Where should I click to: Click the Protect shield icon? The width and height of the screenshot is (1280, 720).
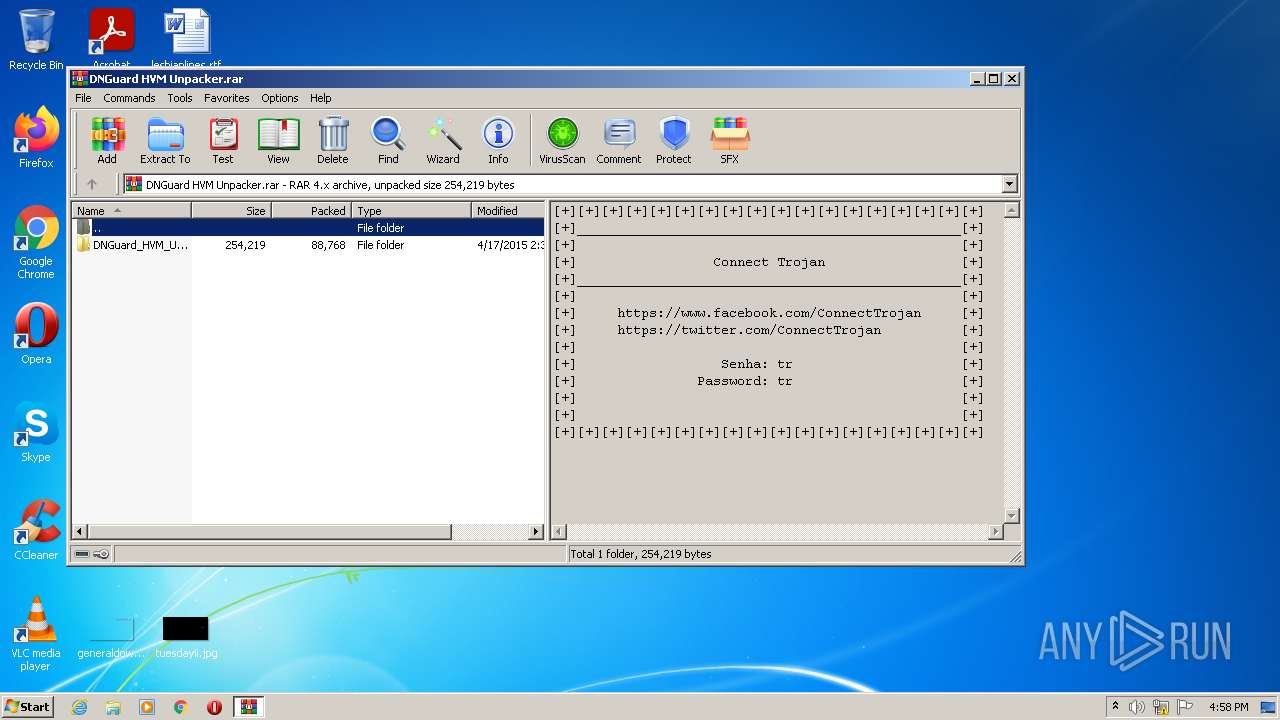click(674, 140)
